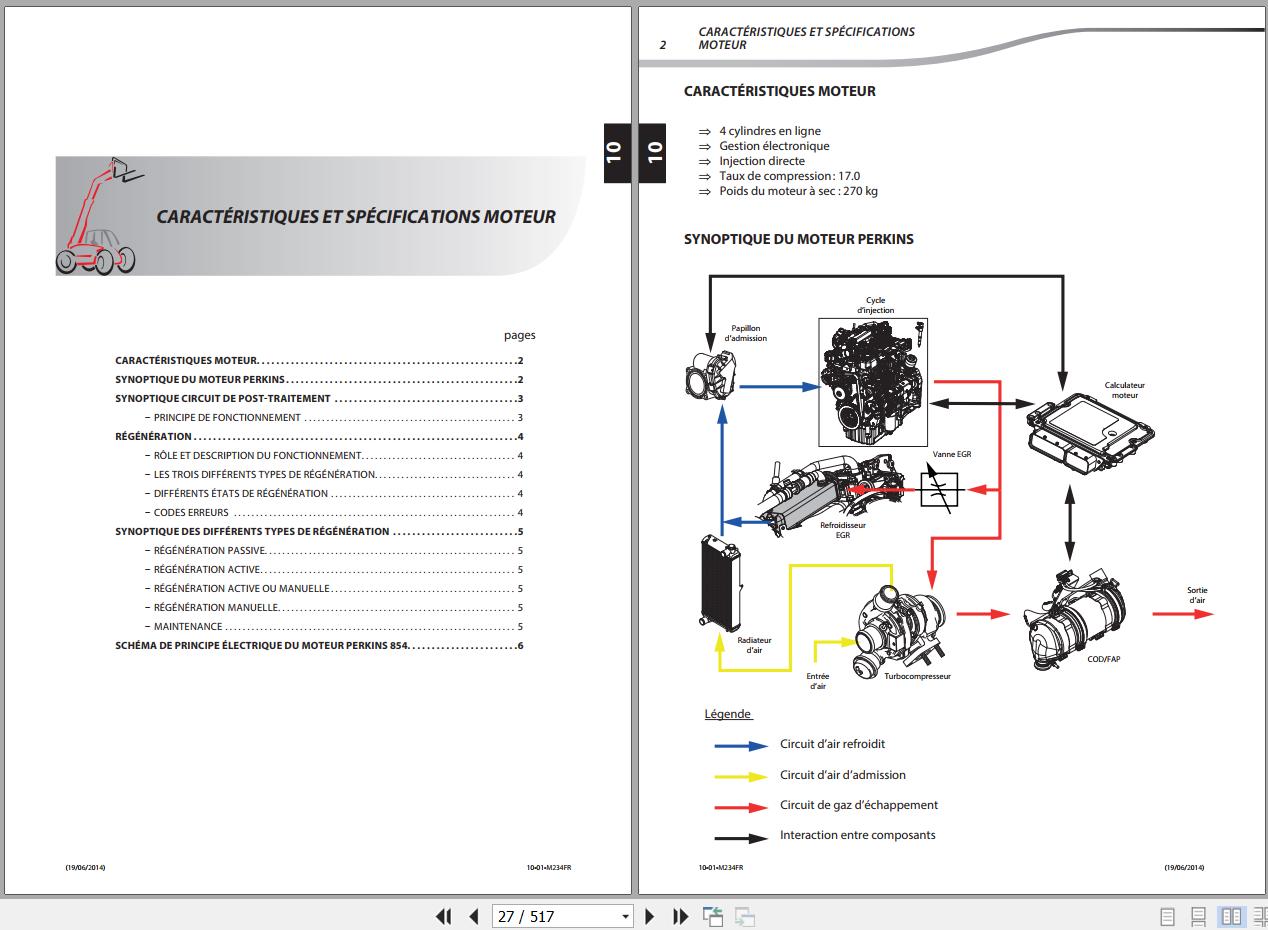Click the Vanne EGR valve symbol
Image resolution: width=1268 pixels, height=930 pixels.
(x=940, y=490)
